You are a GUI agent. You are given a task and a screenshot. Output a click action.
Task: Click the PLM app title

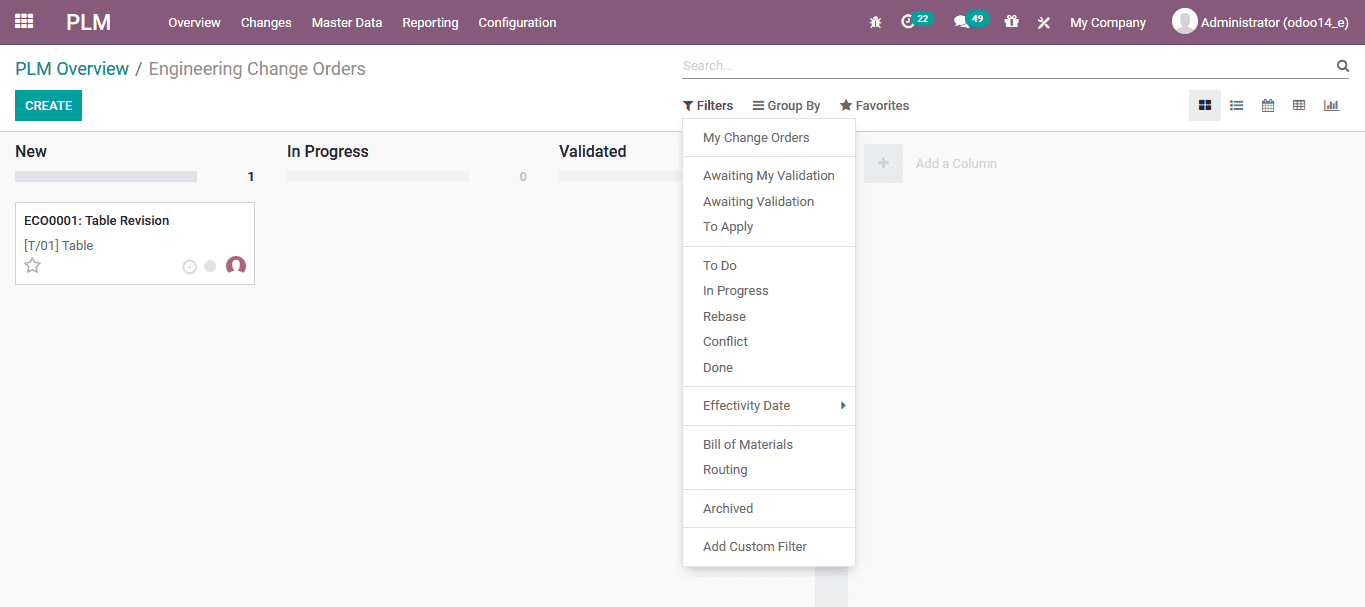(89, 22)
